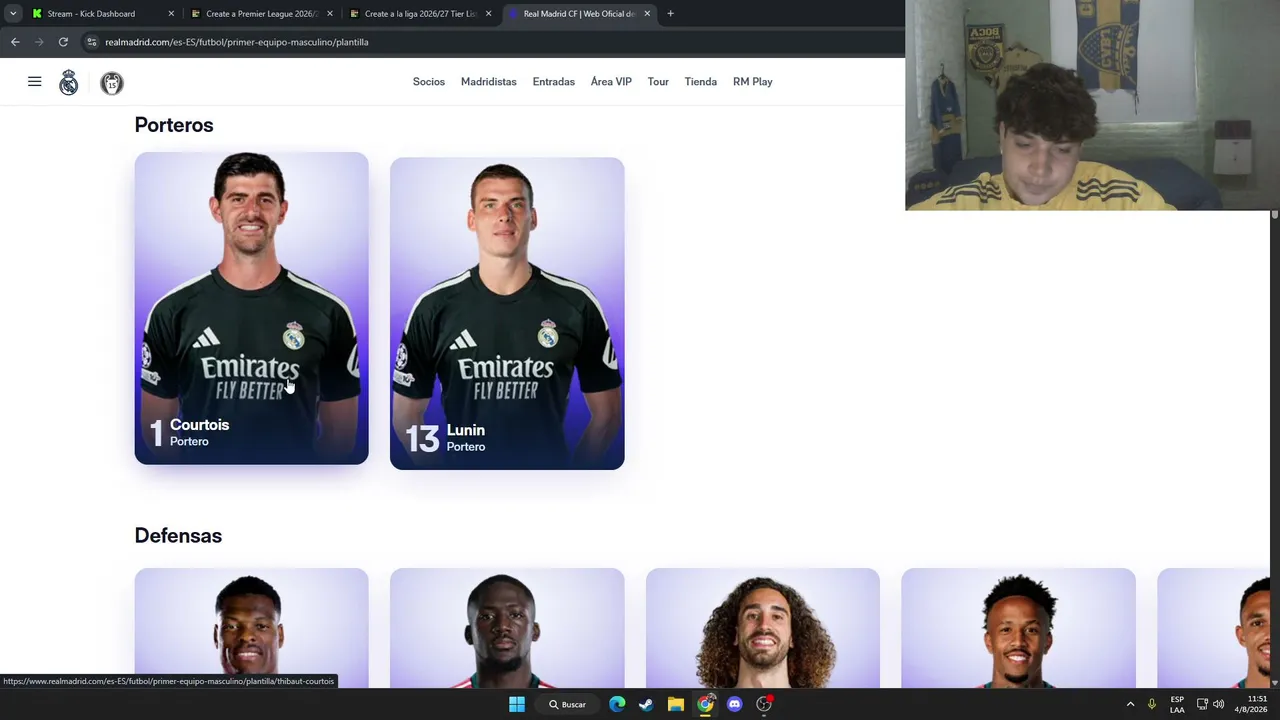Reload the current page
Viewport: 1280px width, 720px height.
[63, 42]
